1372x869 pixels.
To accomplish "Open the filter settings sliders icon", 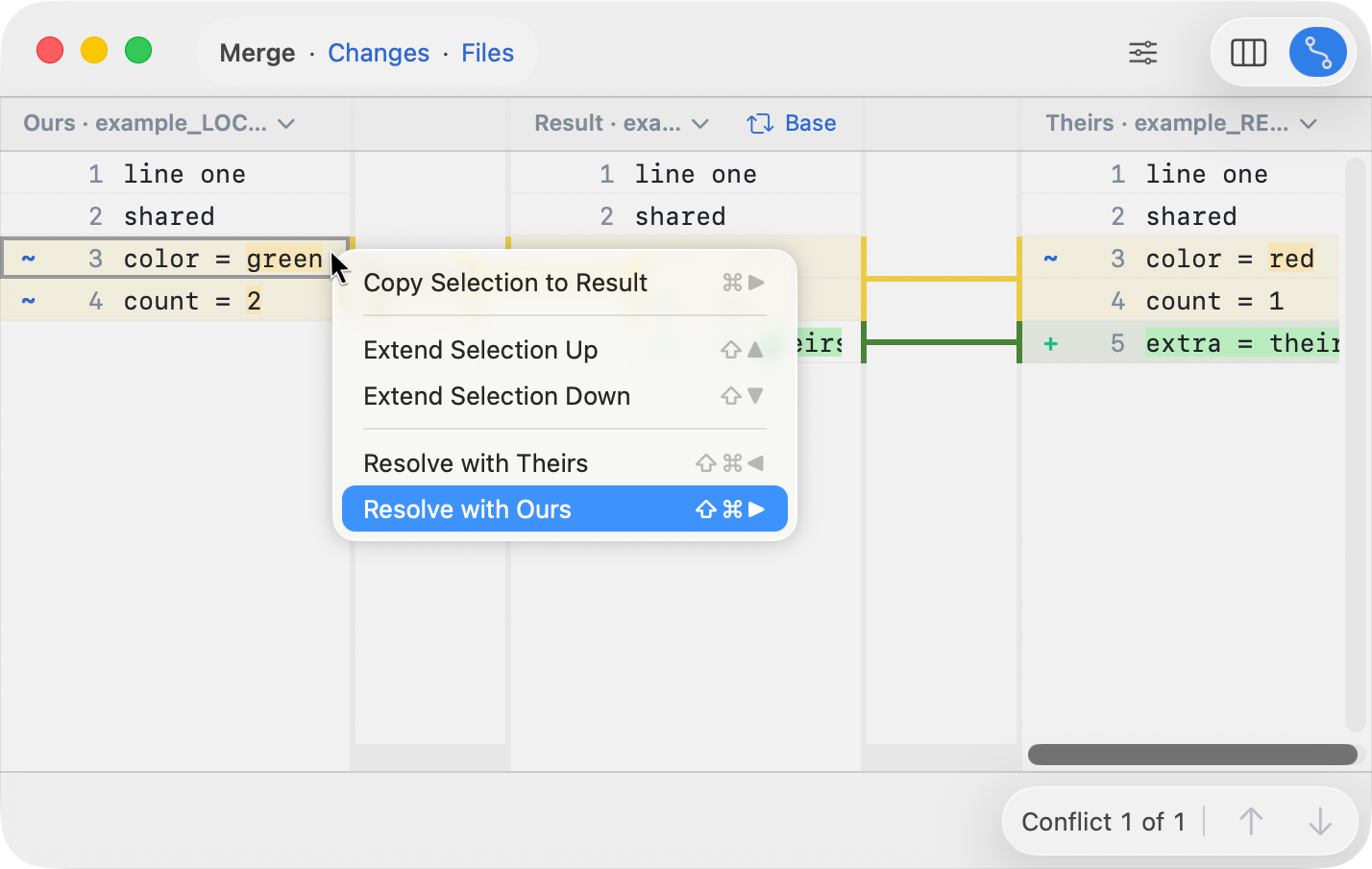I will pos(1142,53).
